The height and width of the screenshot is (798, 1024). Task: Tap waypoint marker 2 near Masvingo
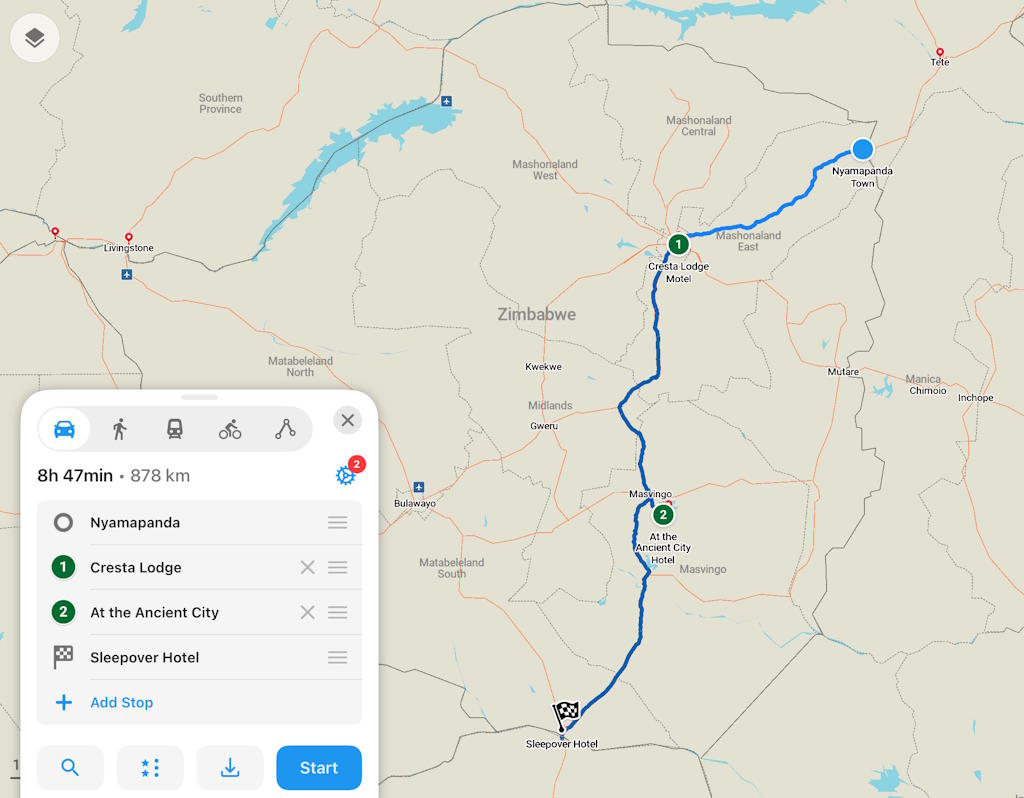pyautogui.click(x=663, y=515)
